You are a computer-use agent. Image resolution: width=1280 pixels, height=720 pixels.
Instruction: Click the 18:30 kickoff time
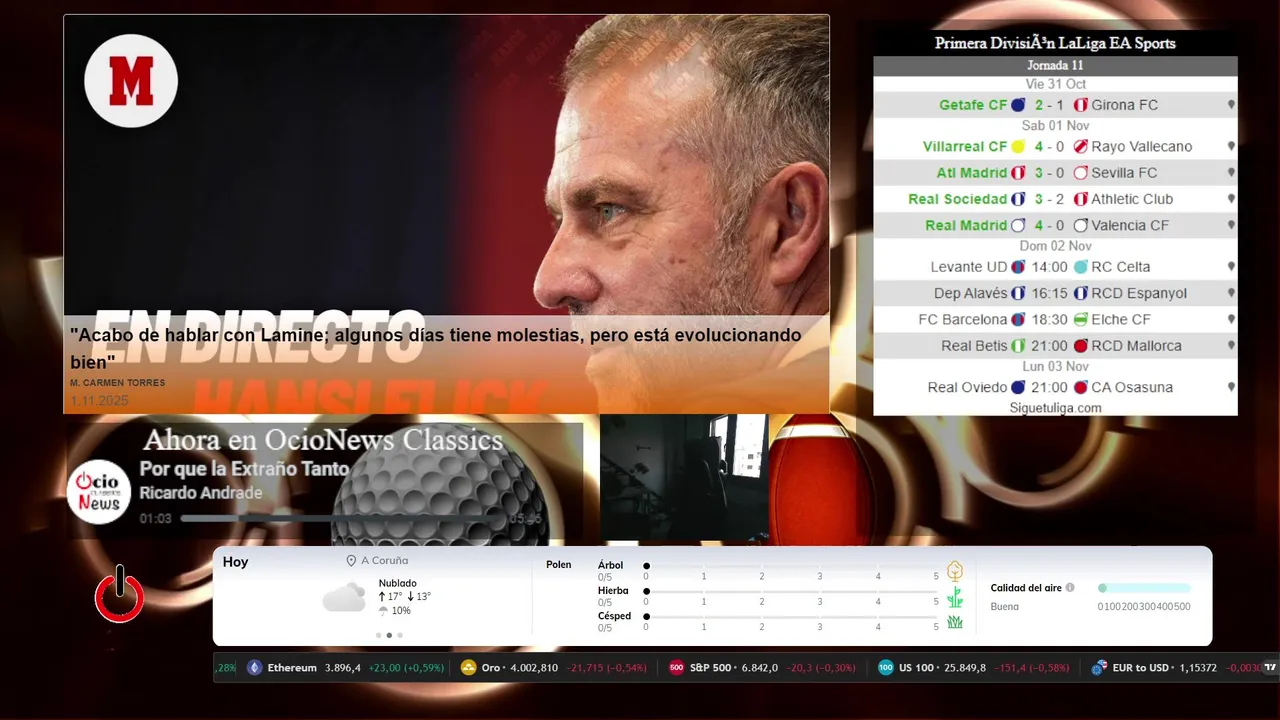click(1050, 319)
